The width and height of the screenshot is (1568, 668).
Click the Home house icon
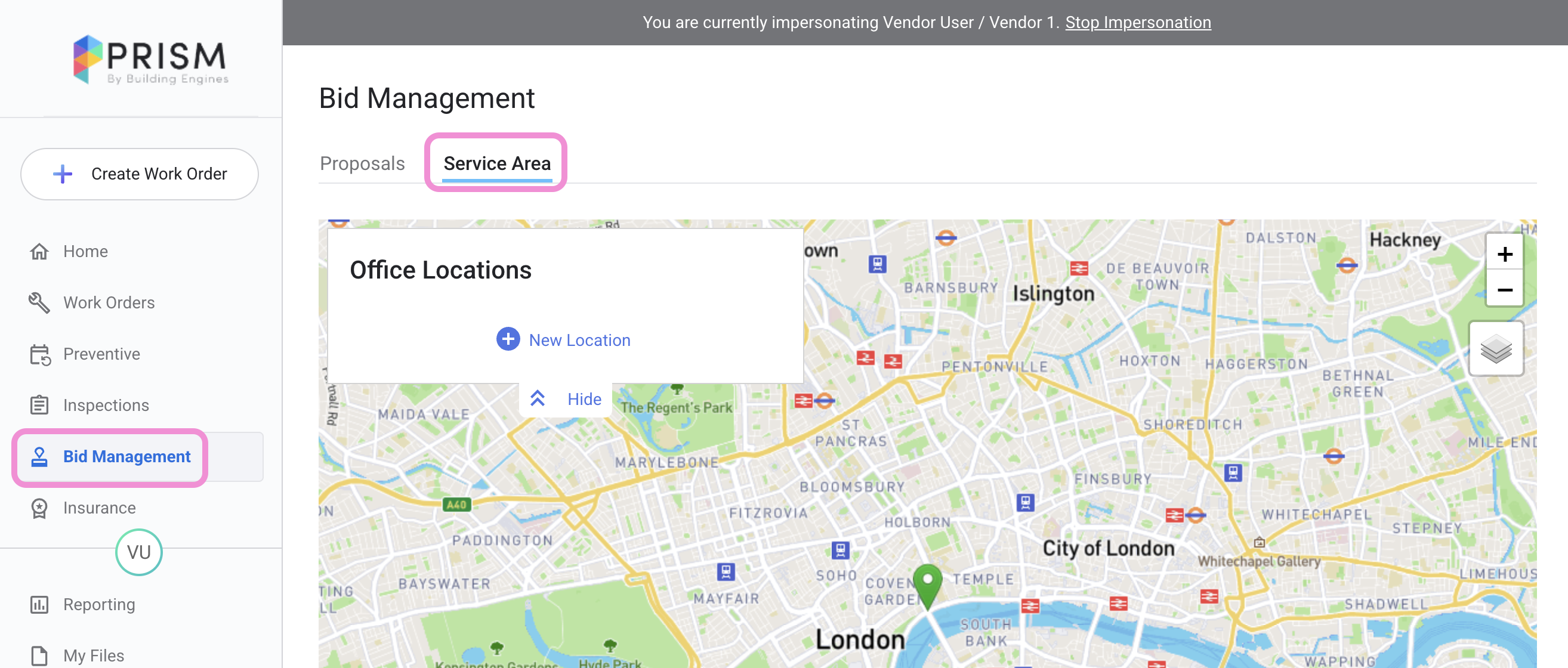39,251
